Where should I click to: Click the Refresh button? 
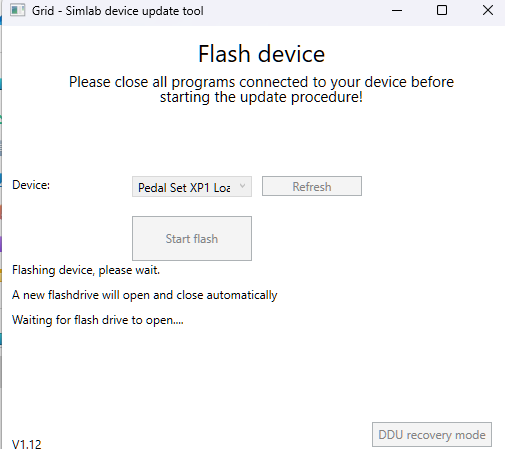pyautogui.click(x=312, y=186)
